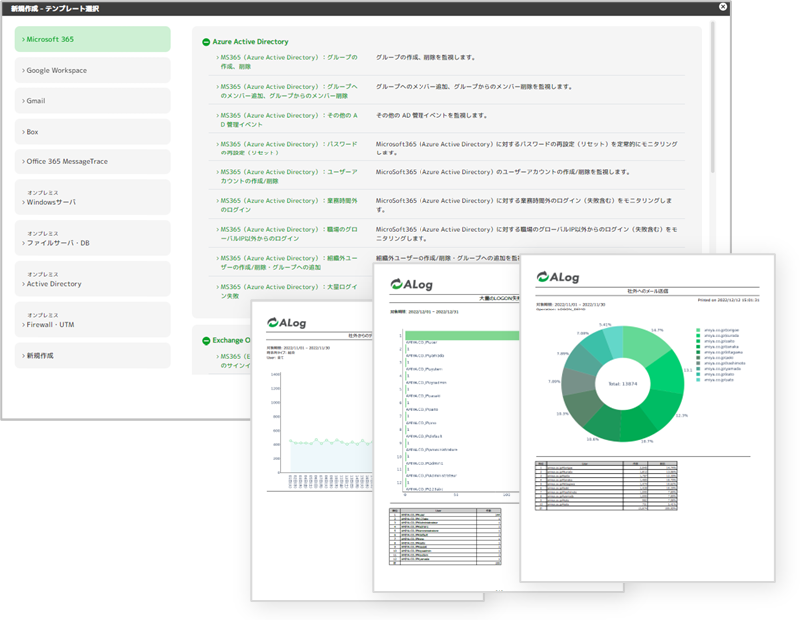Image resolution: width=800 pixels, height=620 pixels.
Task: Click the ALog logo on donut chart report
Action: pos(558,277)
